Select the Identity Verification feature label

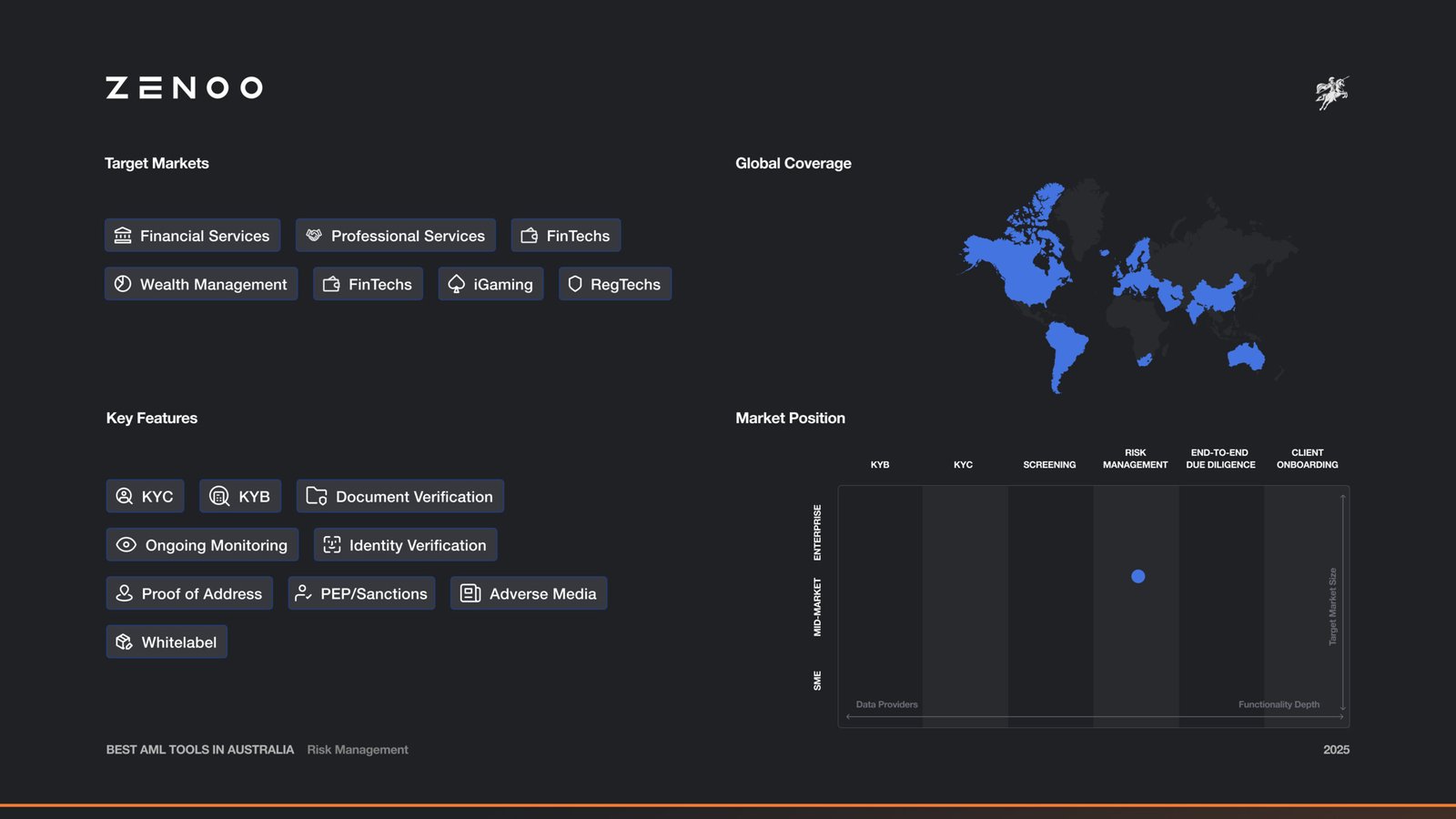(418, 546)
